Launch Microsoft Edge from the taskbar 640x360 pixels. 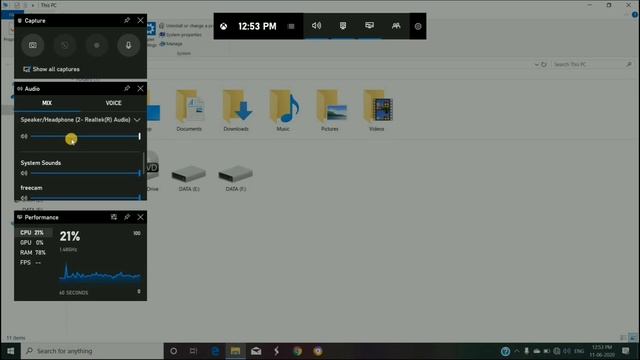(x=215, y=351)
